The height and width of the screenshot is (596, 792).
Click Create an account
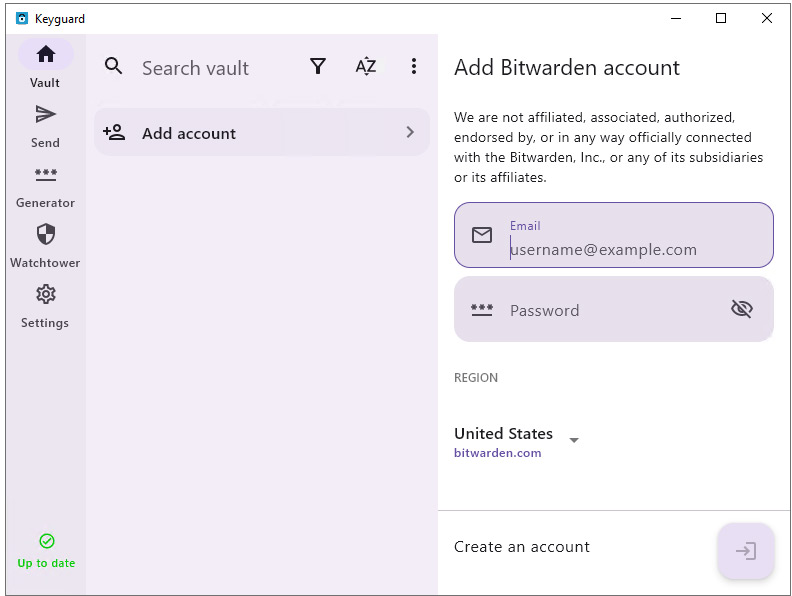522,547
